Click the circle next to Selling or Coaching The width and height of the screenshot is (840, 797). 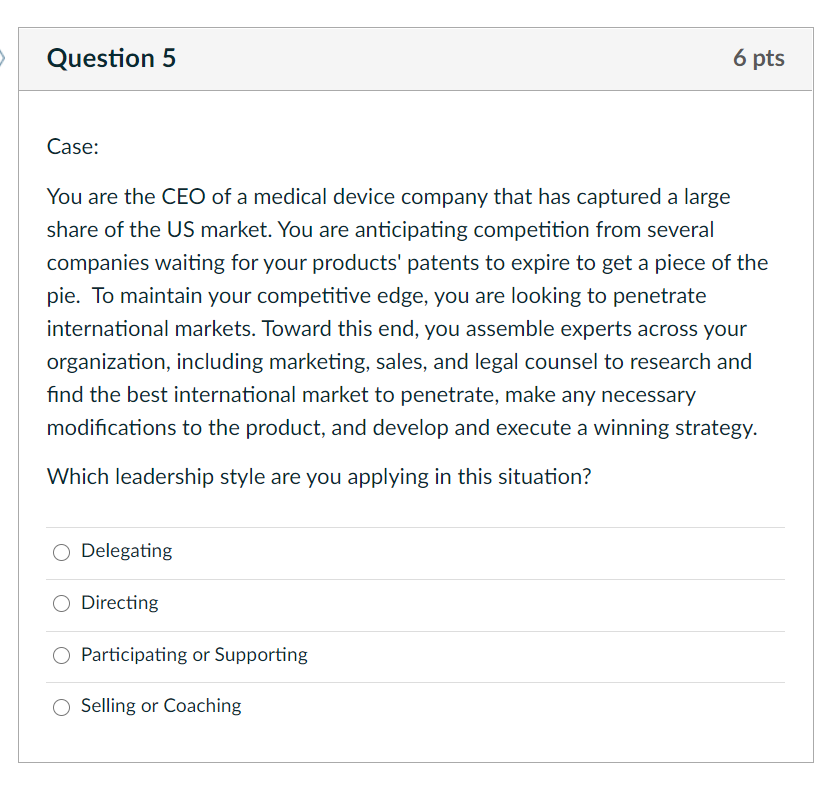coord(61,707)
